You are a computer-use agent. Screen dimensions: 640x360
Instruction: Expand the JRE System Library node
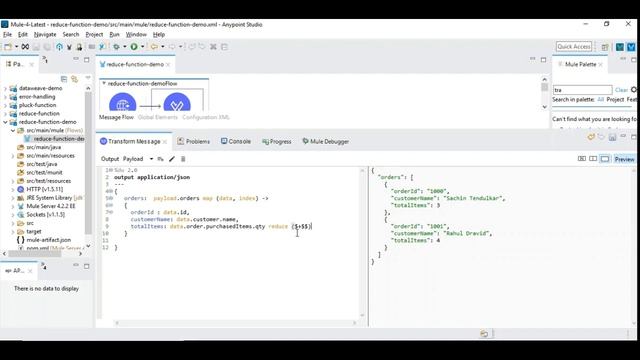(x=13, y=198)
